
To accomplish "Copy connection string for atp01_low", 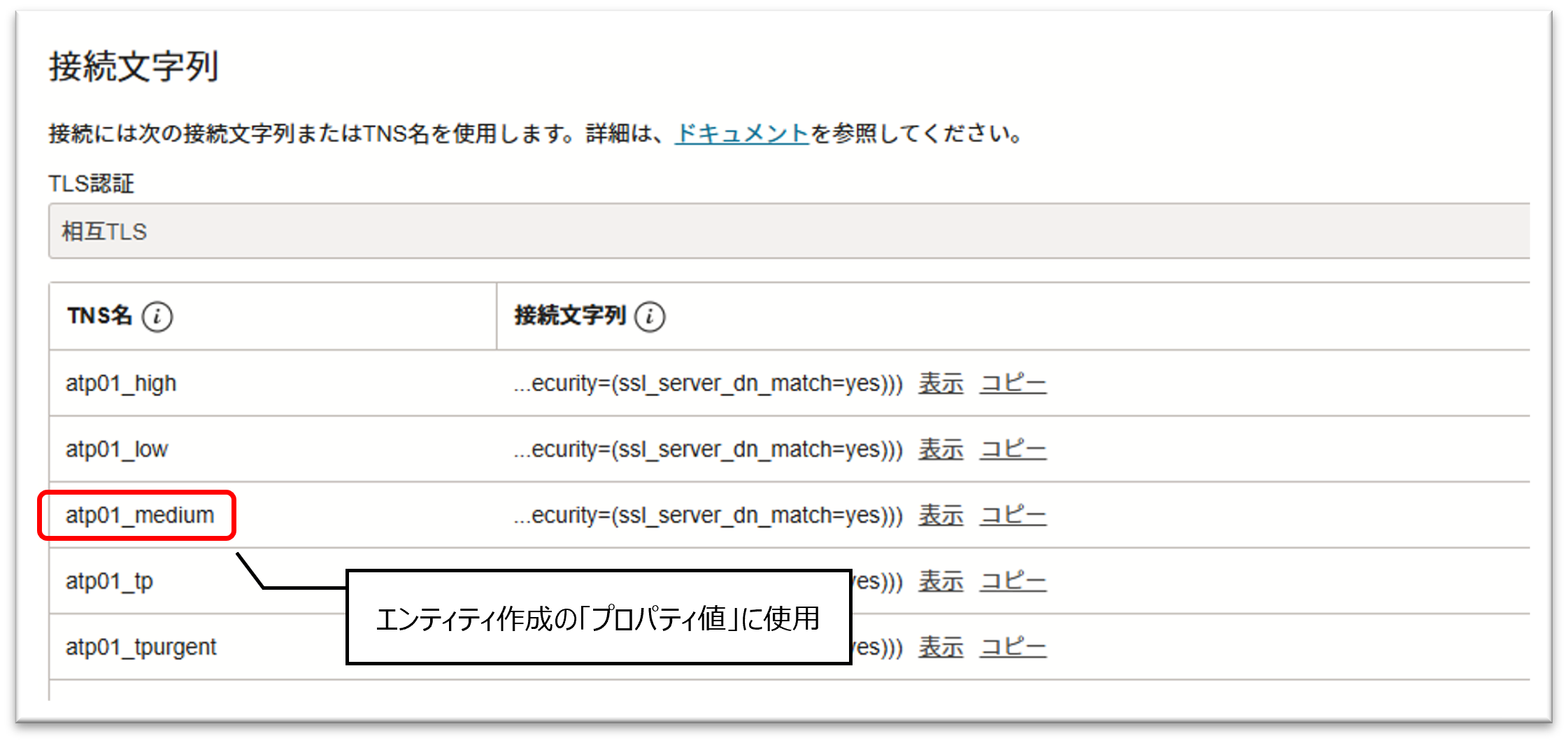I will pyautogui.click(x=1013, y=449).
